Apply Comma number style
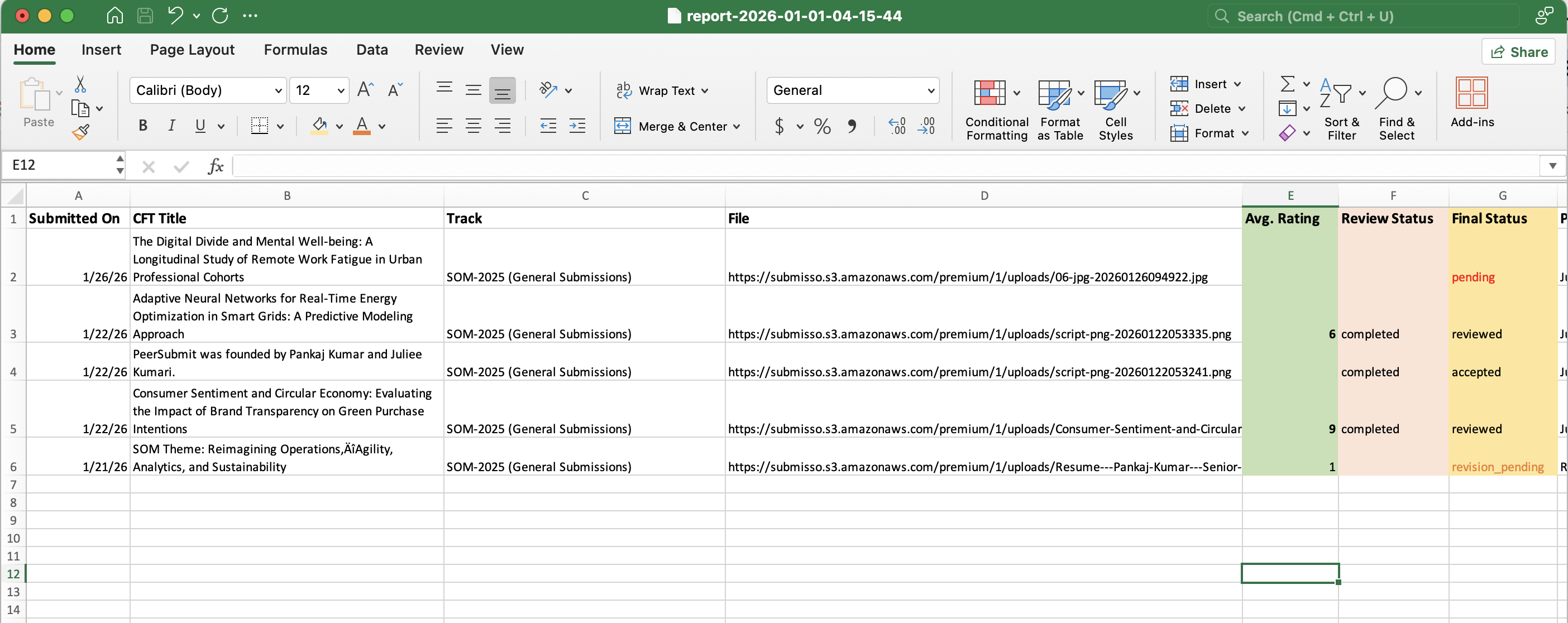The height and width of the screenshot is (623, 1568). (x=852, y=126)
